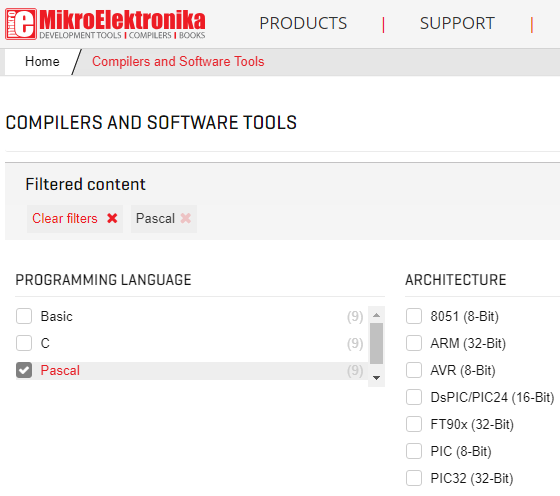The height and width of the screenshot is (496, 560).
Task: Open the PRODUCTS menu
Action: 303,24
